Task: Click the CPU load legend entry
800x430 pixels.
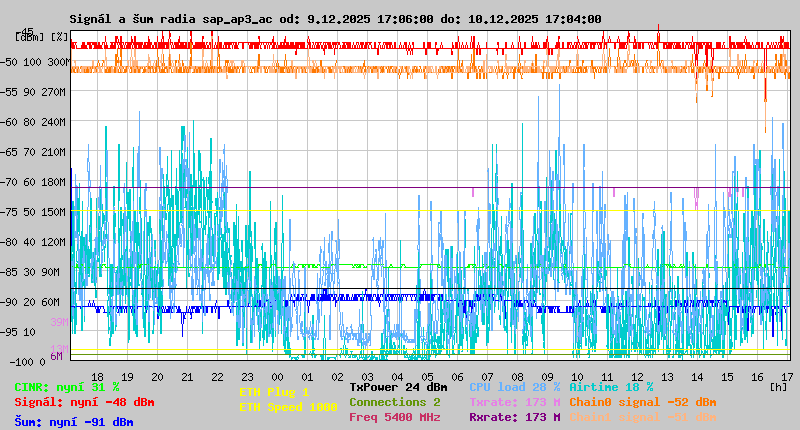Action: click(514, 387)
